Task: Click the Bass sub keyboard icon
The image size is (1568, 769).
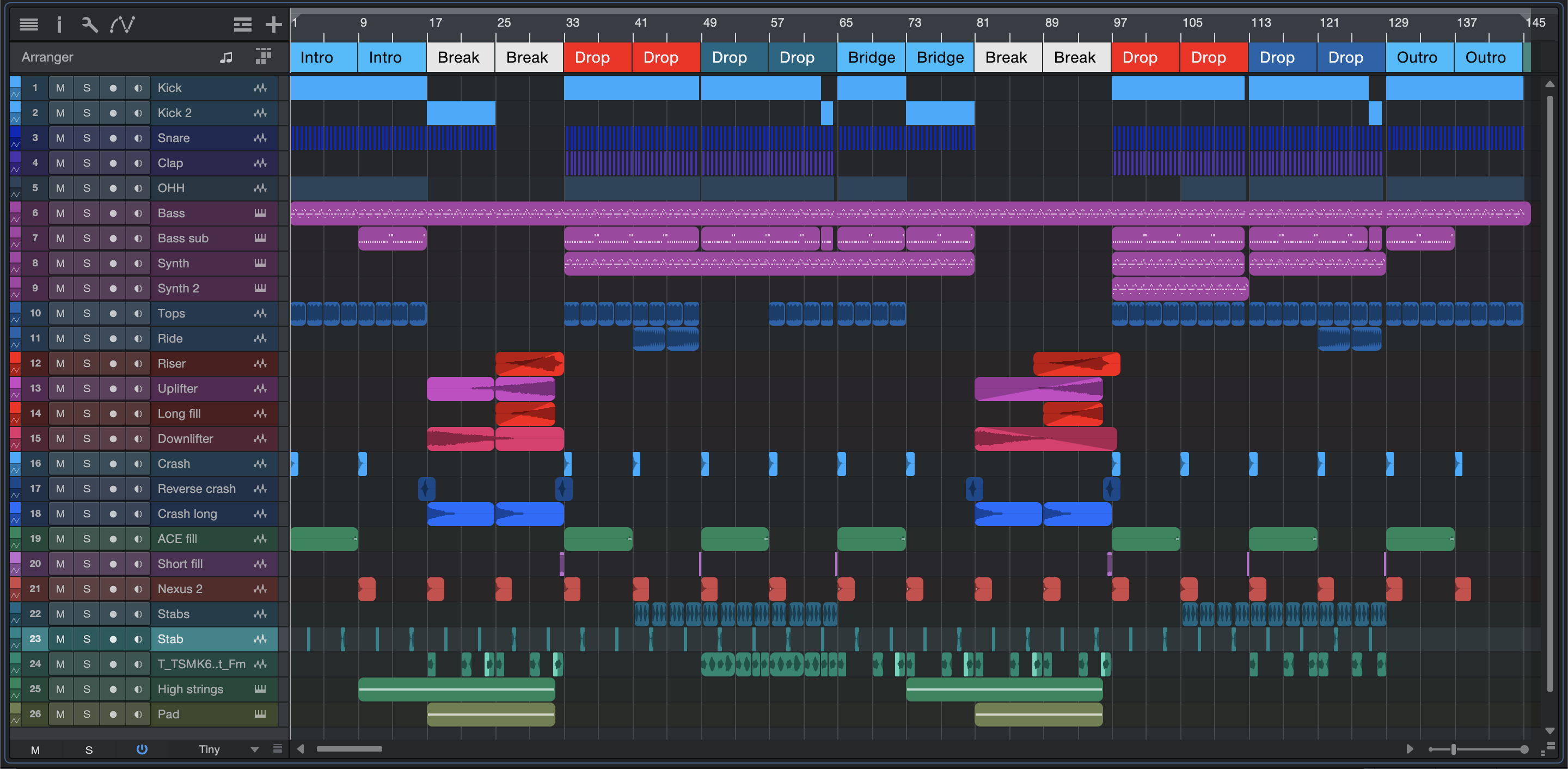Action: click(260, 238)
